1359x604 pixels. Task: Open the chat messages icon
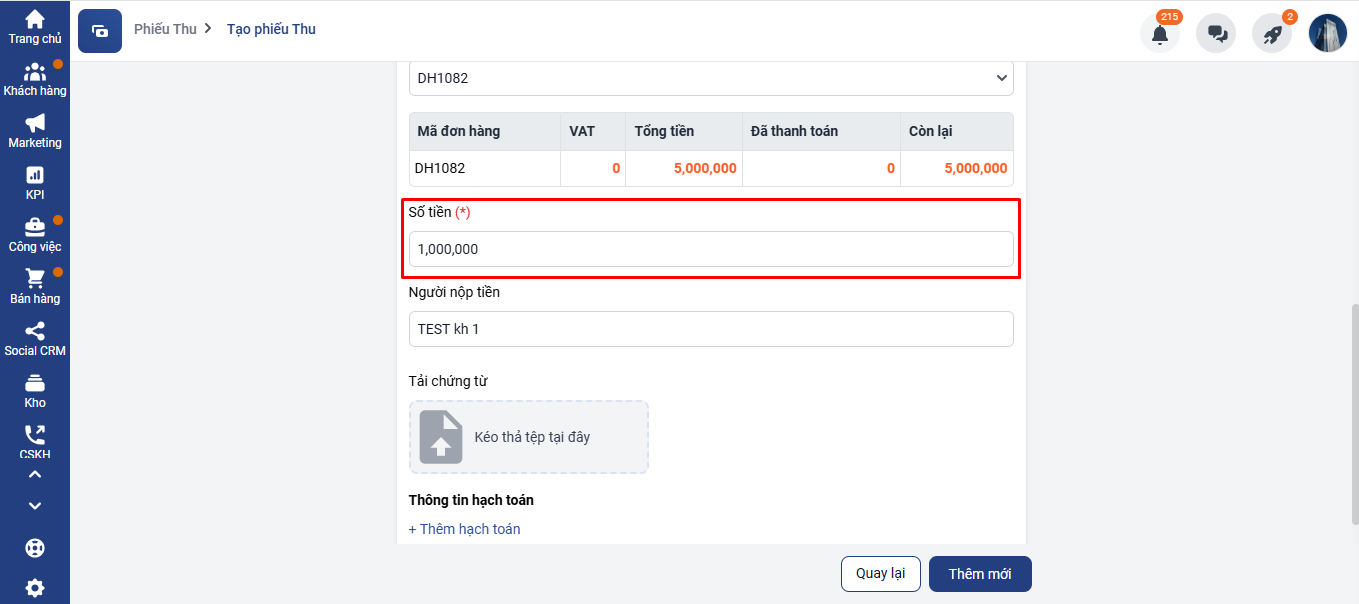1216,33
